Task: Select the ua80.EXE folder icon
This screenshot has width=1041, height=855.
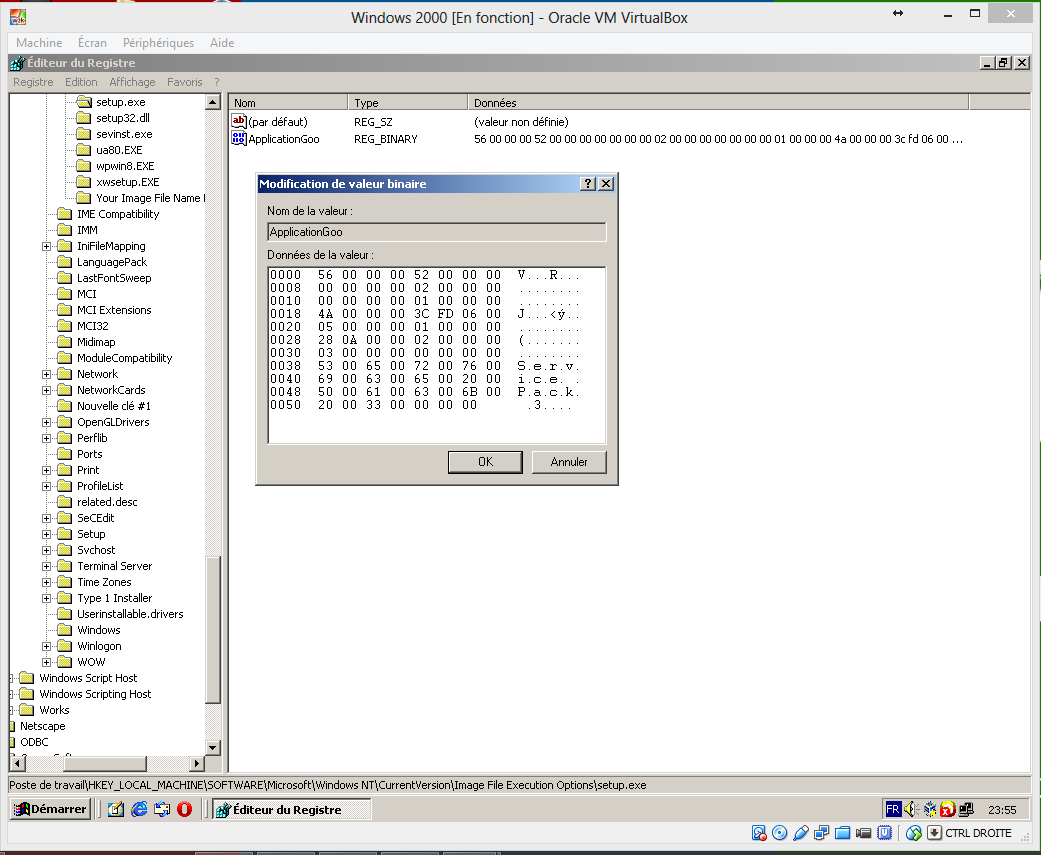Action: tap(84, 150)
